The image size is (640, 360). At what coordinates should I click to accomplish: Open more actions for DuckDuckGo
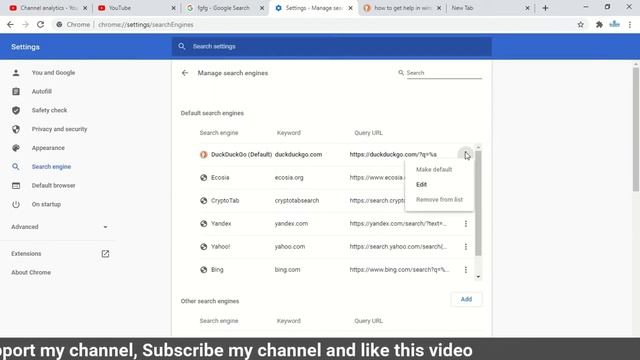click(465, 154)
